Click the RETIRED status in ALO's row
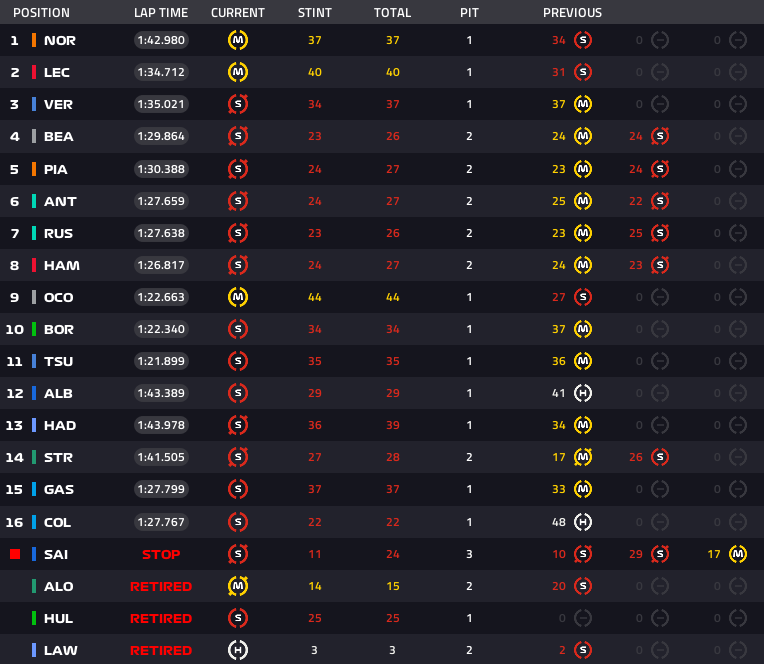Viewport: 764px width, 664px height. 161,586
